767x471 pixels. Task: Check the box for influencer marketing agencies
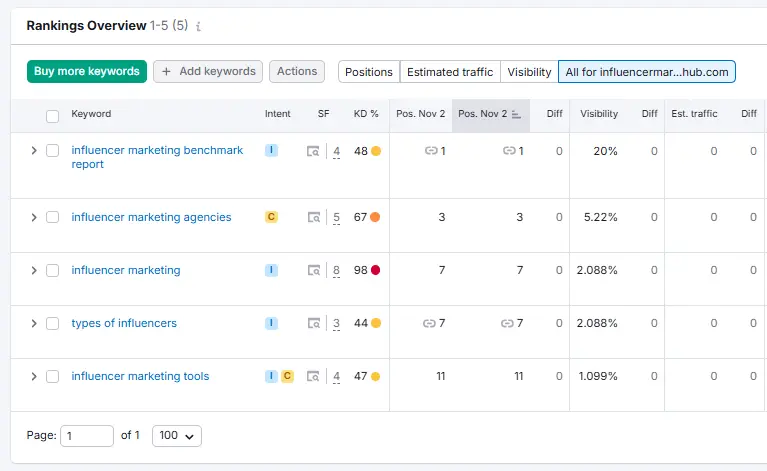pos(53,217)
